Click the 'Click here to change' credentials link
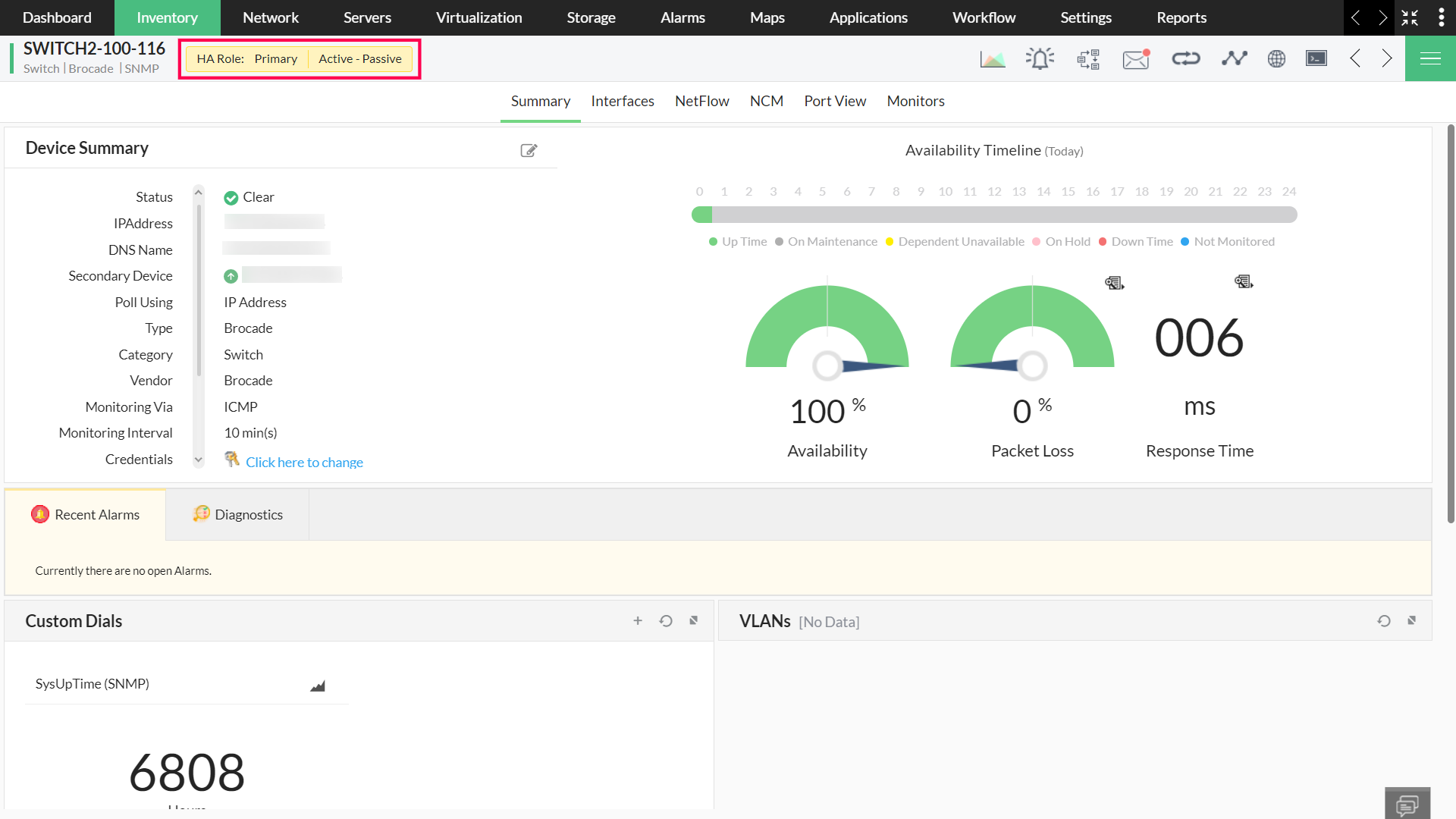This screenshot has width=1456, height=819. [x=304, y=462]
